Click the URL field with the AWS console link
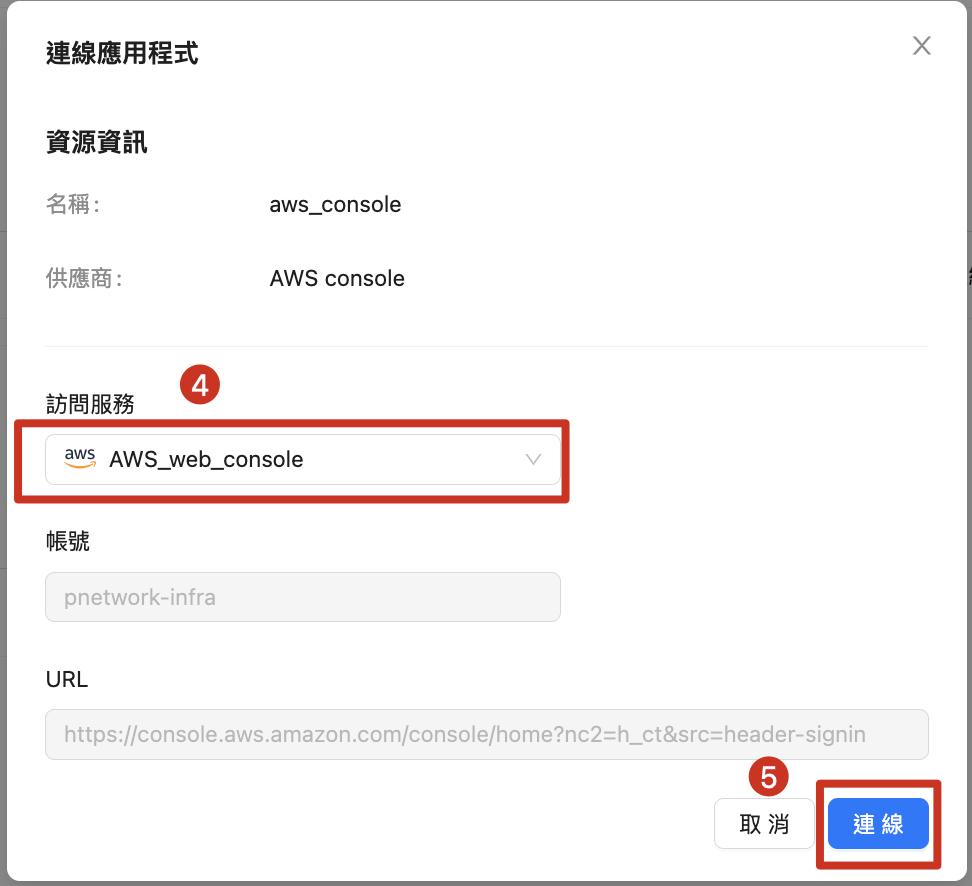This screenshot has height=886, width=972. (486, 735)
